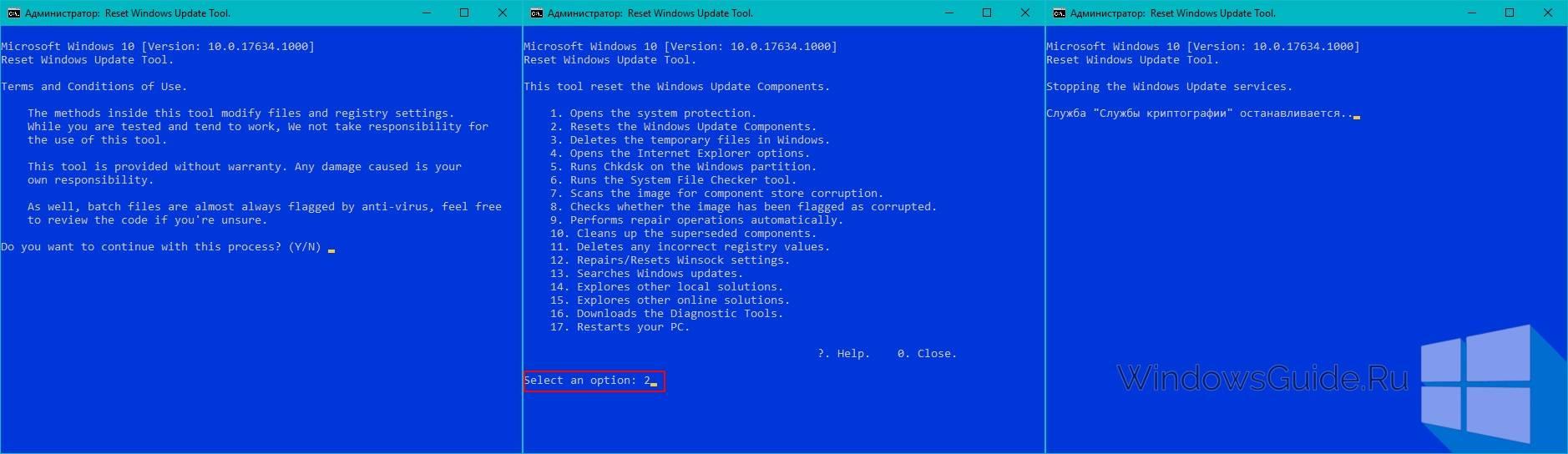The width and height of the screenshot is (1568, 454).
Task: Click 'The methods inside this tool modify files' line
Action: click(241, 113)
